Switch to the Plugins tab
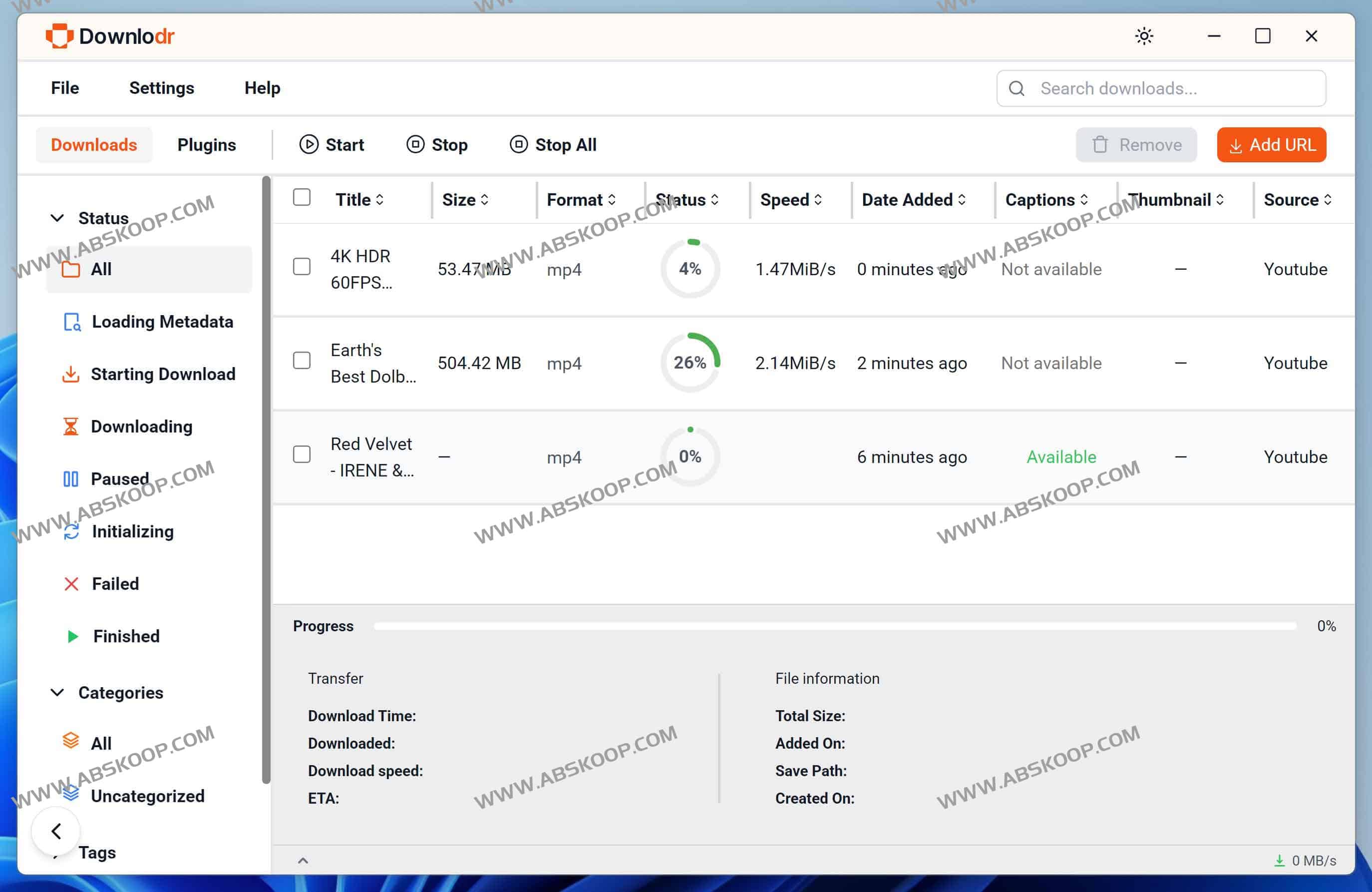Image resolution: width=1372 pixels, height=892 pixels. [x=206, y=145]
